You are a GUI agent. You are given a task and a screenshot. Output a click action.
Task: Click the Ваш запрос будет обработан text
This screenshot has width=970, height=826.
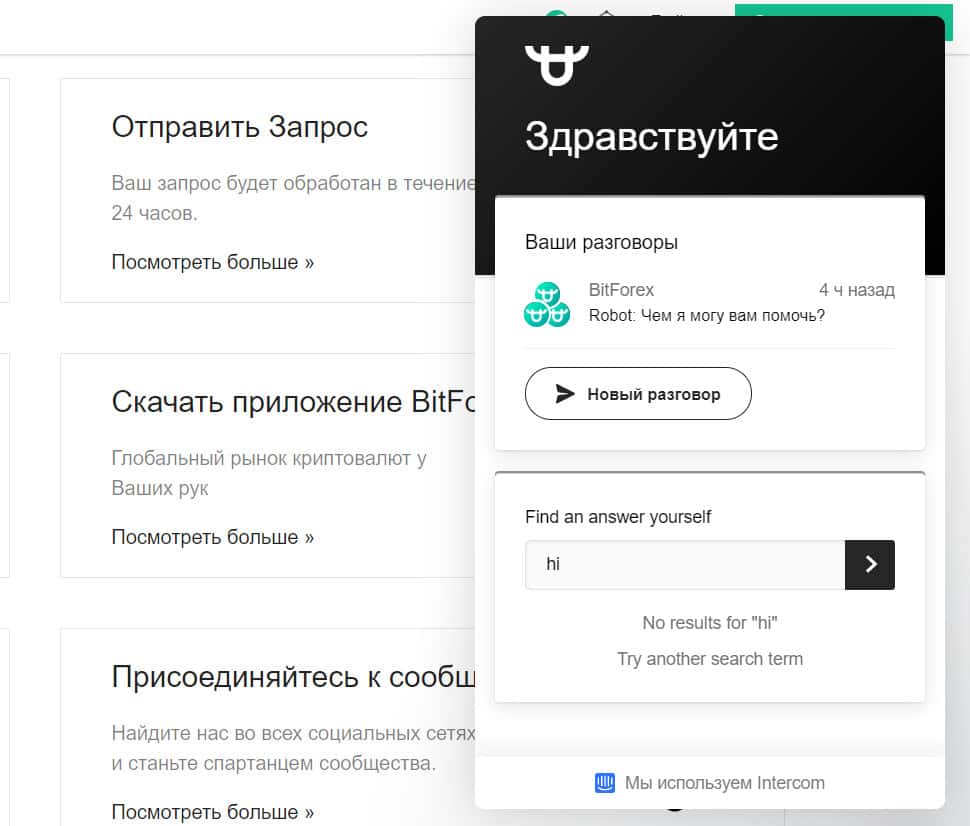[293, 198]
